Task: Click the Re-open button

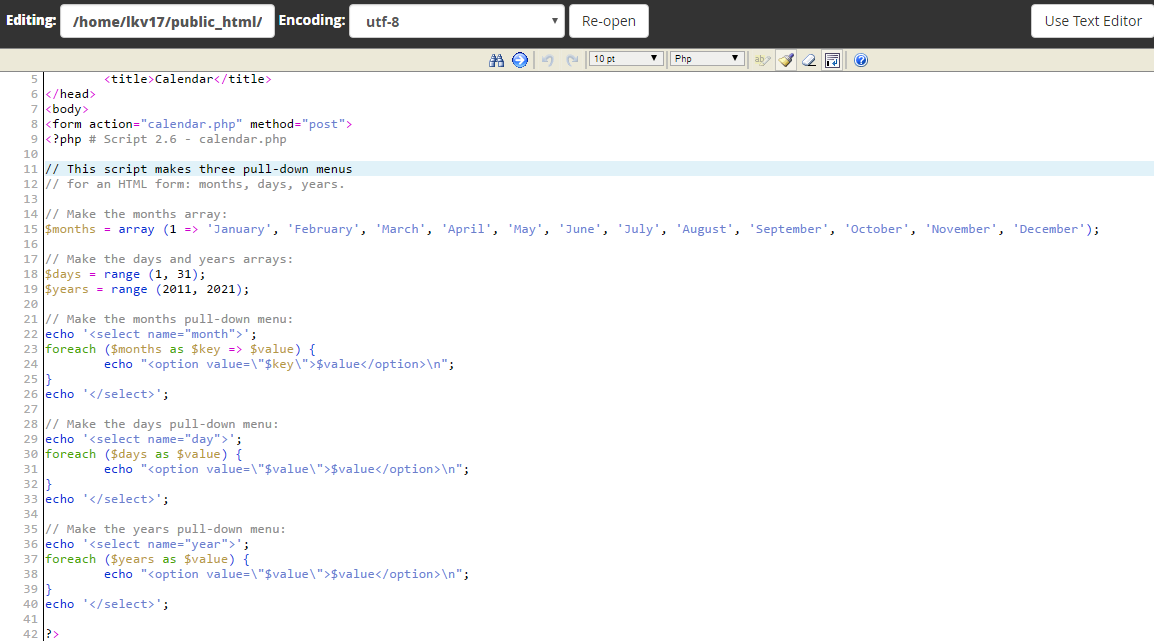Action: (609, 21)
